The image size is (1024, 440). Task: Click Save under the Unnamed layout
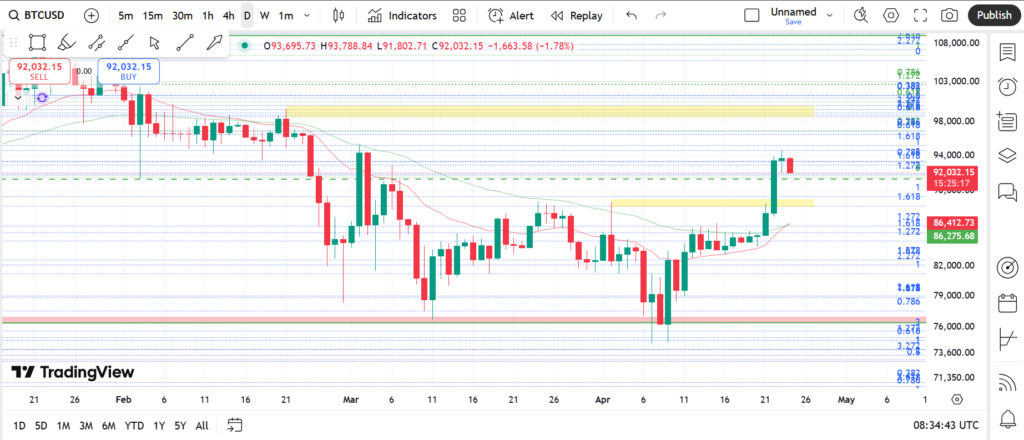[793, 22]
